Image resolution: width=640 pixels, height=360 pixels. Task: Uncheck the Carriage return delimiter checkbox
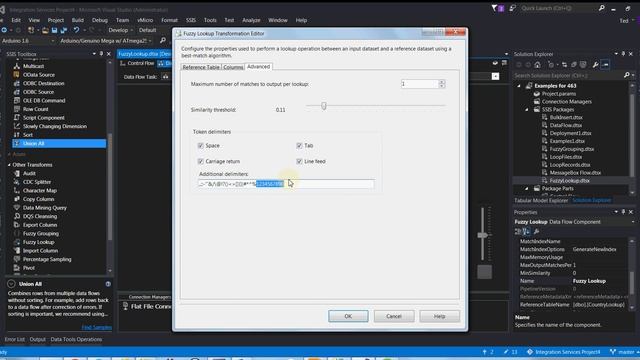point(200,162)
